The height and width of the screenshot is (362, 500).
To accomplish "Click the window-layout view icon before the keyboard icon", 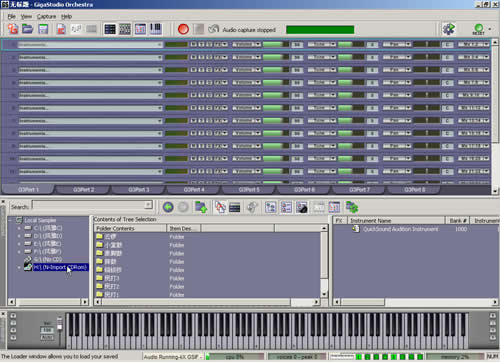I will pyautogui.click(x=140, y=29).
